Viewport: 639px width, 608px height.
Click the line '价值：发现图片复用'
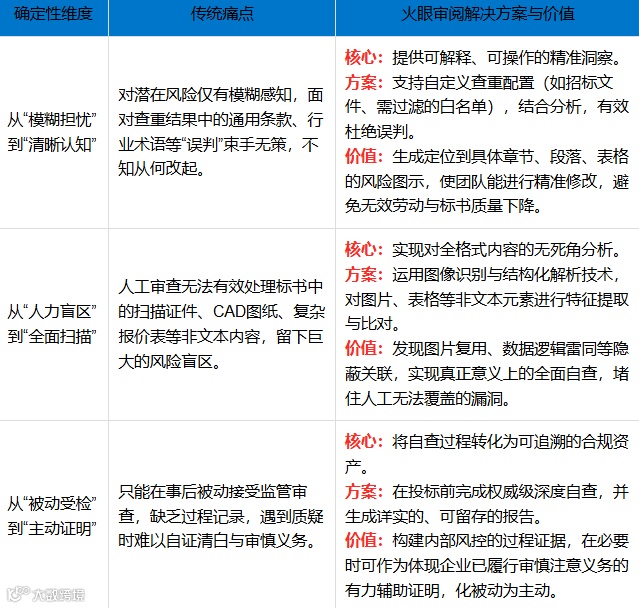click(x=487, y=348)
